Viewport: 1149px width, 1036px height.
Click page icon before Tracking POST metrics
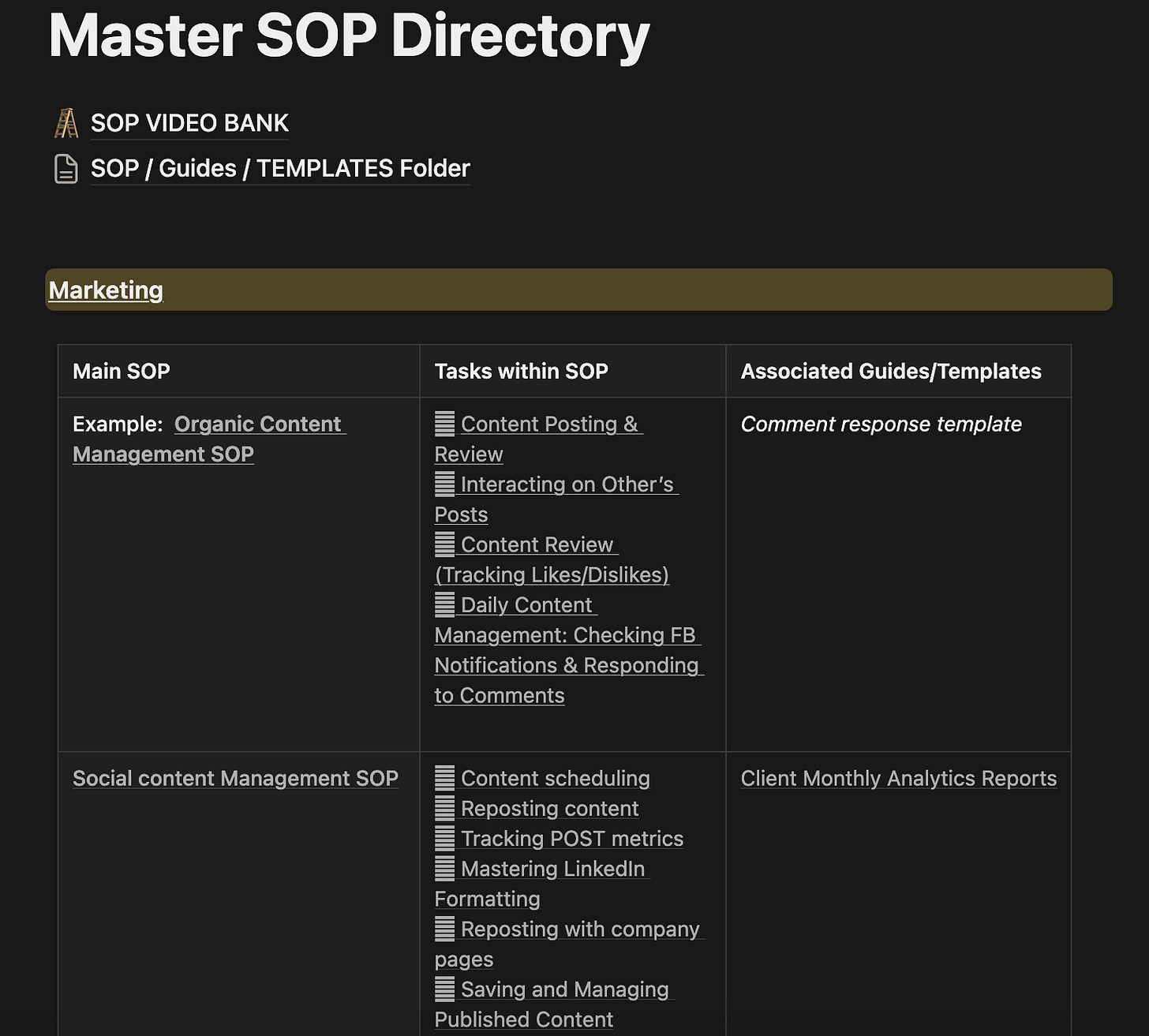(445, 839)
